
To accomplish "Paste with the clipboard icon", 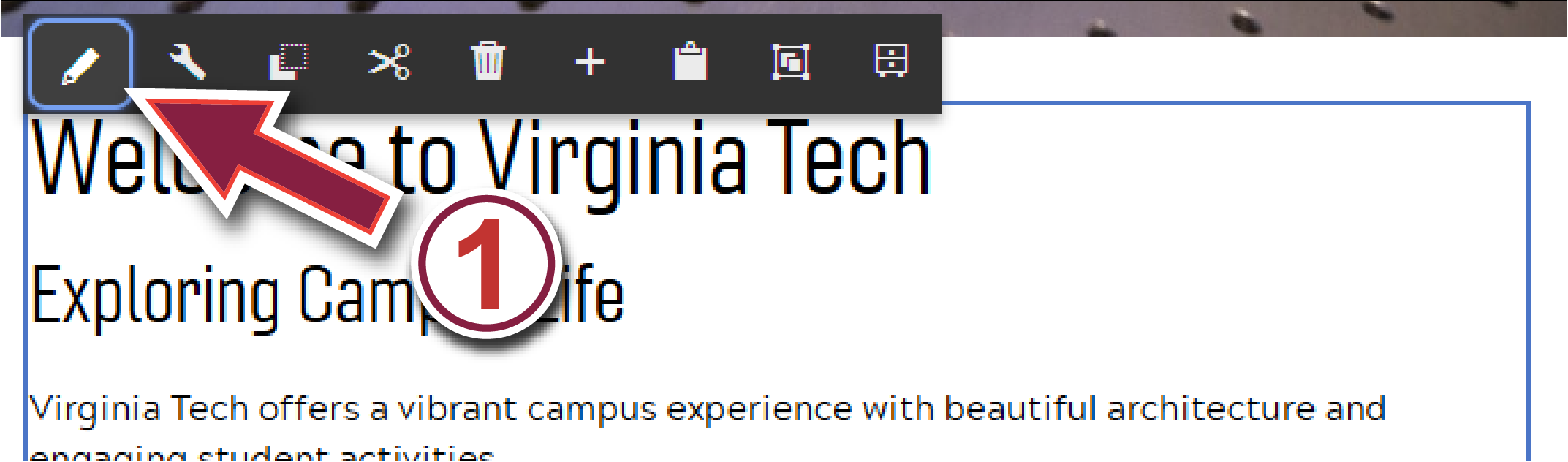I will coord(690,61).
